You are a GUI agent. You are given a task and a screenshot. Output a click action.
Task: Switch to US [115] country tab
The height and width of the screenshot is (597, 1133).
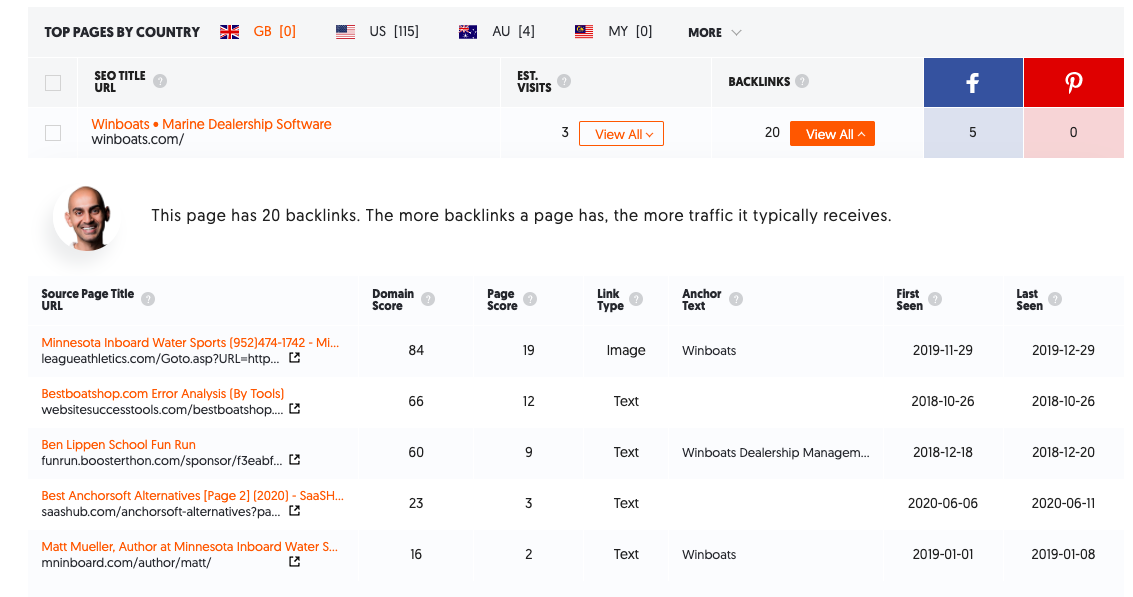coord(394,32)
